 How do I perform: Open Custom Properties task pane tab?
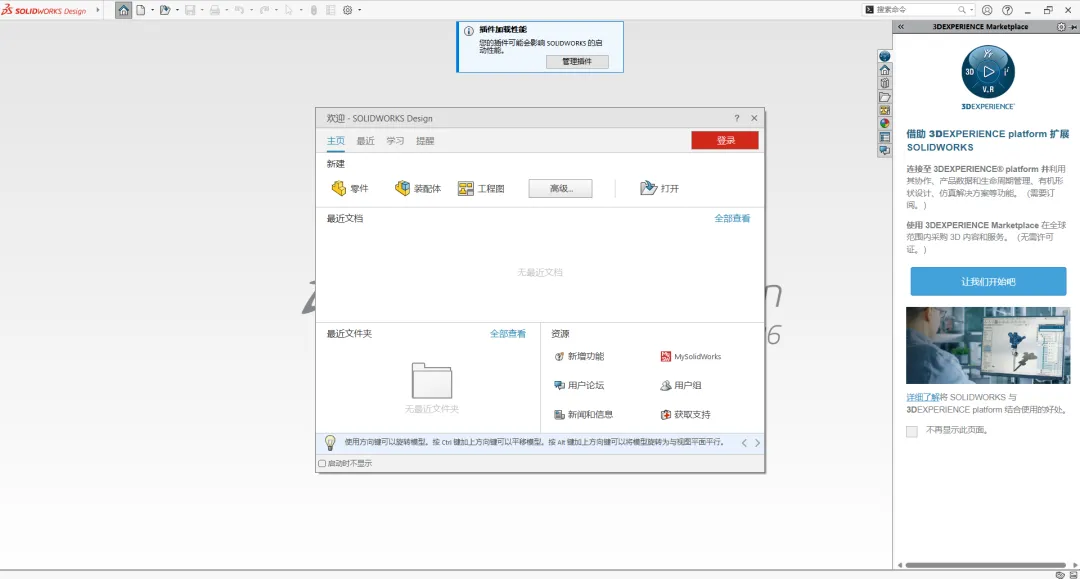coord(885,137)
